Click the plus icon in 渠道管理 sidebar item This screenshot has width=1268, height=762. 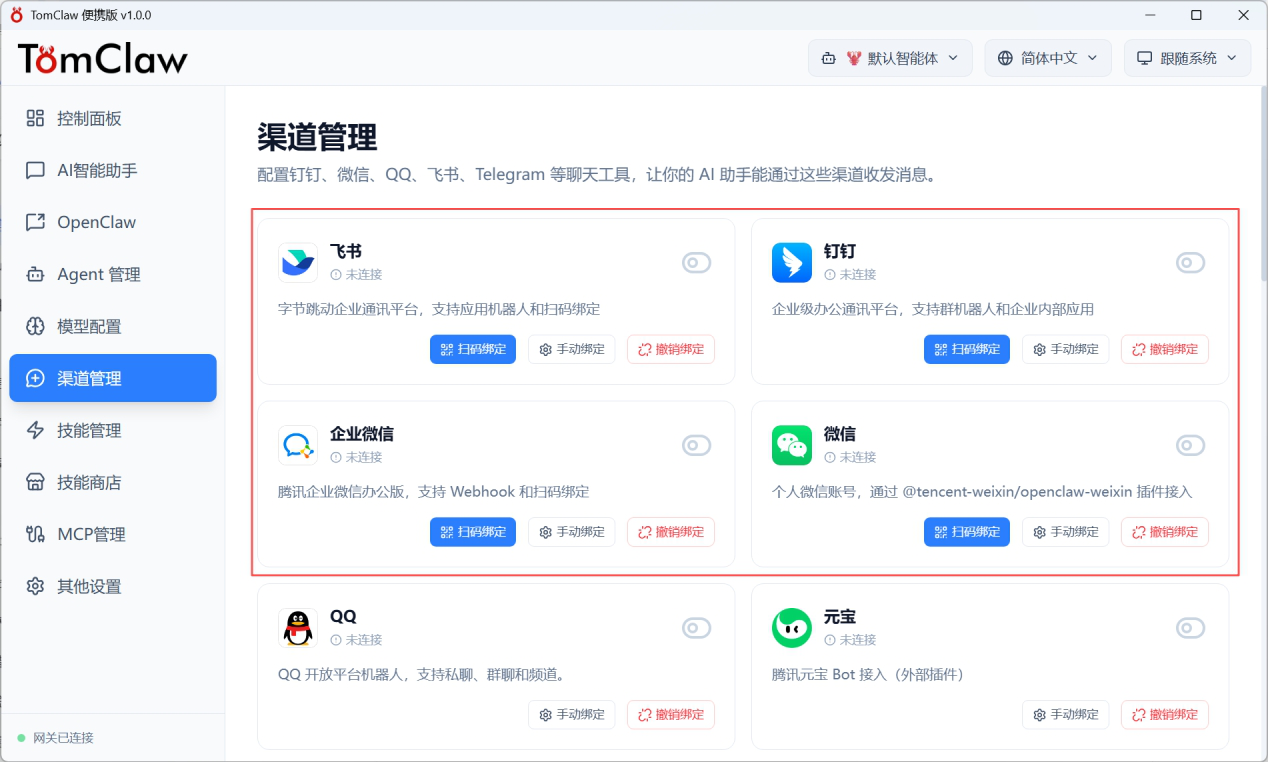tap(35, 378)
